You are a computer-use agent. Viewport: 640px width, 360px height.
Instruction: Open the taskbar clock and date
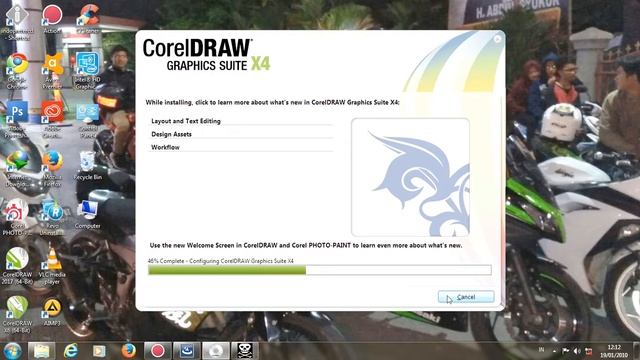click(x=614, y=351)
